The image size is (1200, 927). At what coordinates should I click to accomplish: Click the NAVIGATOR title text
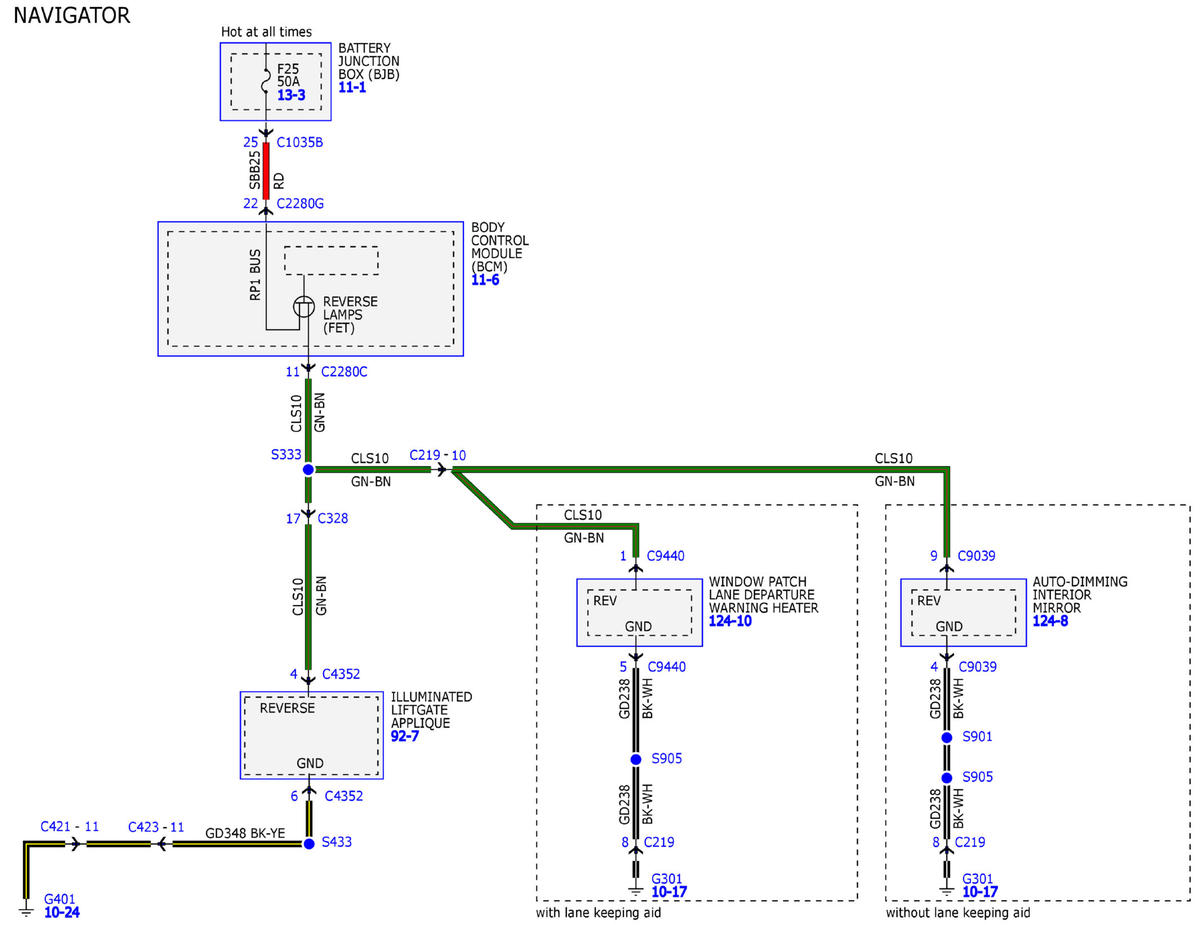(x=71, y=15)
